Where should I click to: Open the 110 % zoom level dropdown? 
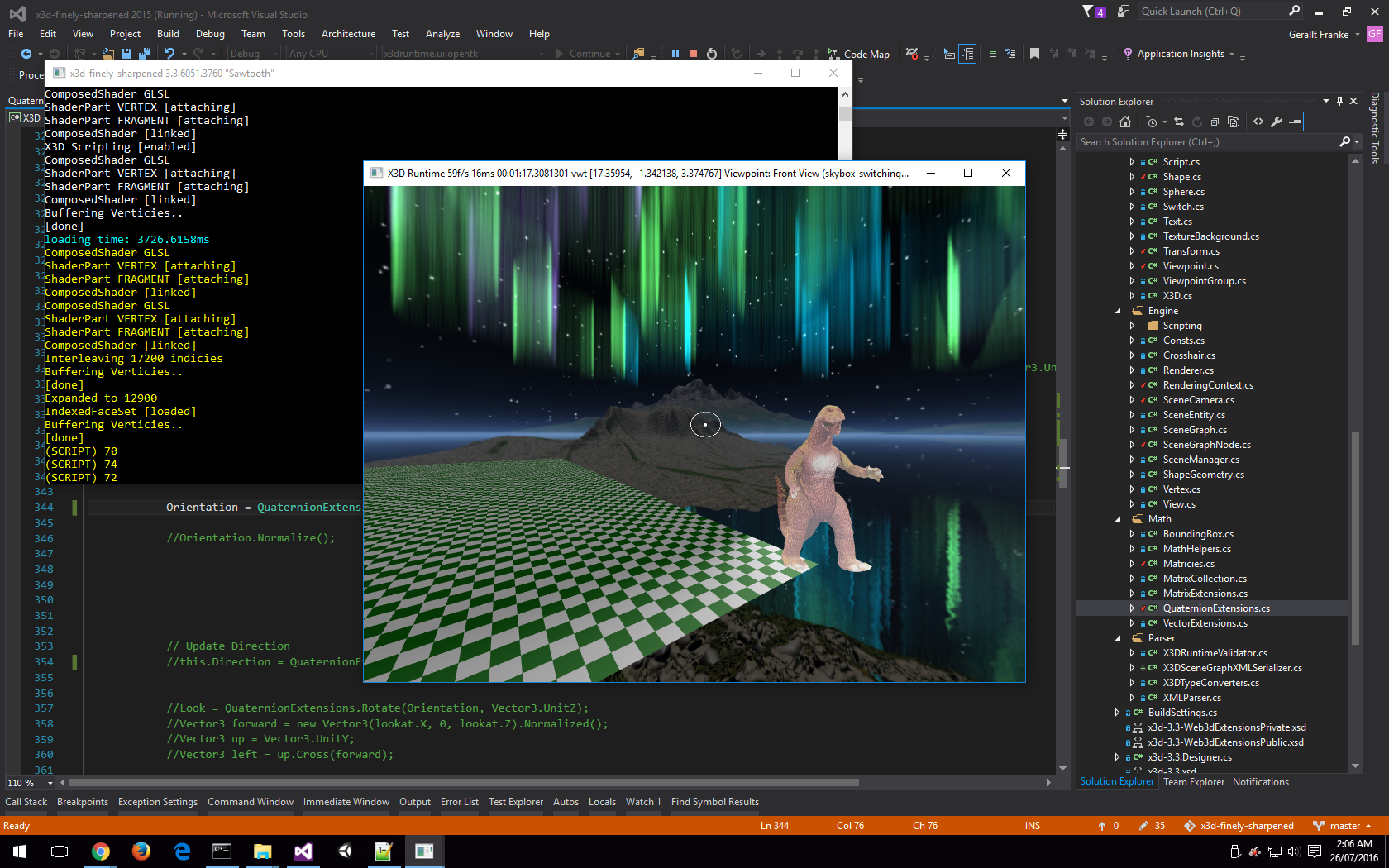click(x=50, y=783)
